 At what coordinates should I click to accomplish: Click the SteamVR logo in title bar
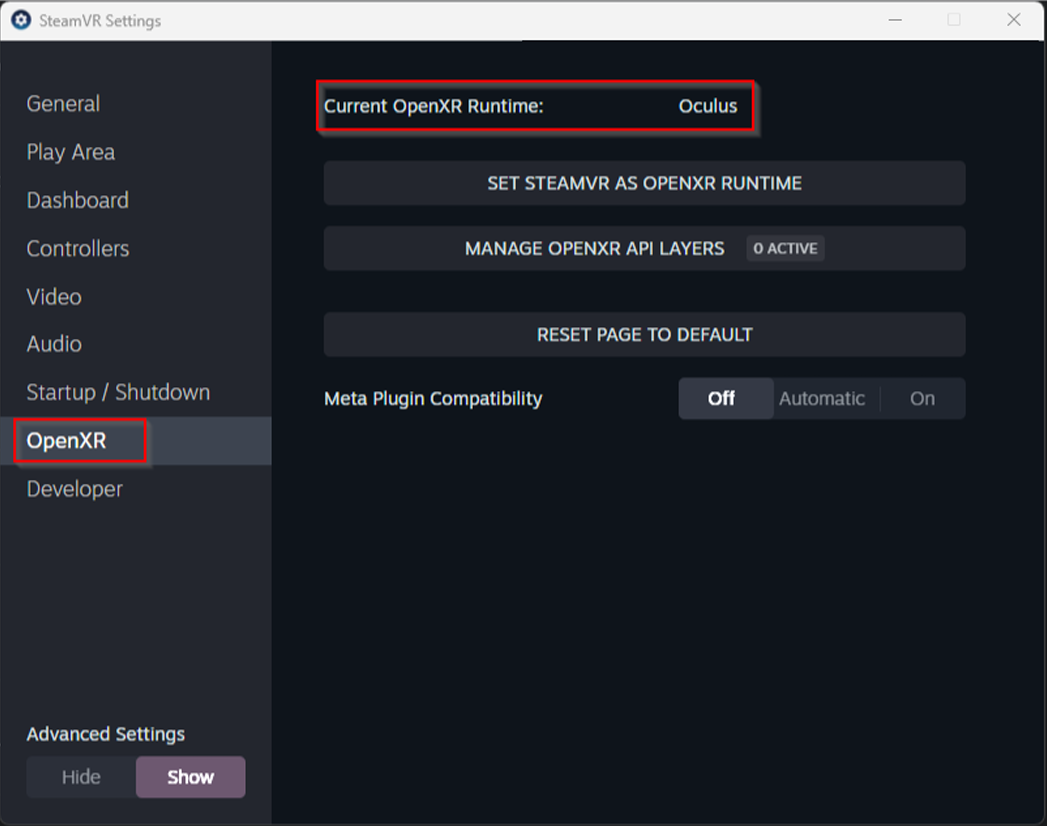(20, 20)
